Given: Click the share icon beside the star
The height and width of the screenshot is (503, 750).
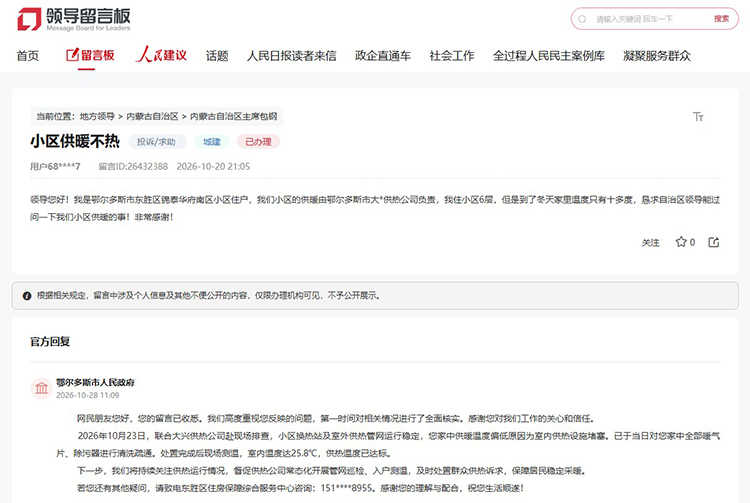Looking at the screenshot, I should coord(713,242).
